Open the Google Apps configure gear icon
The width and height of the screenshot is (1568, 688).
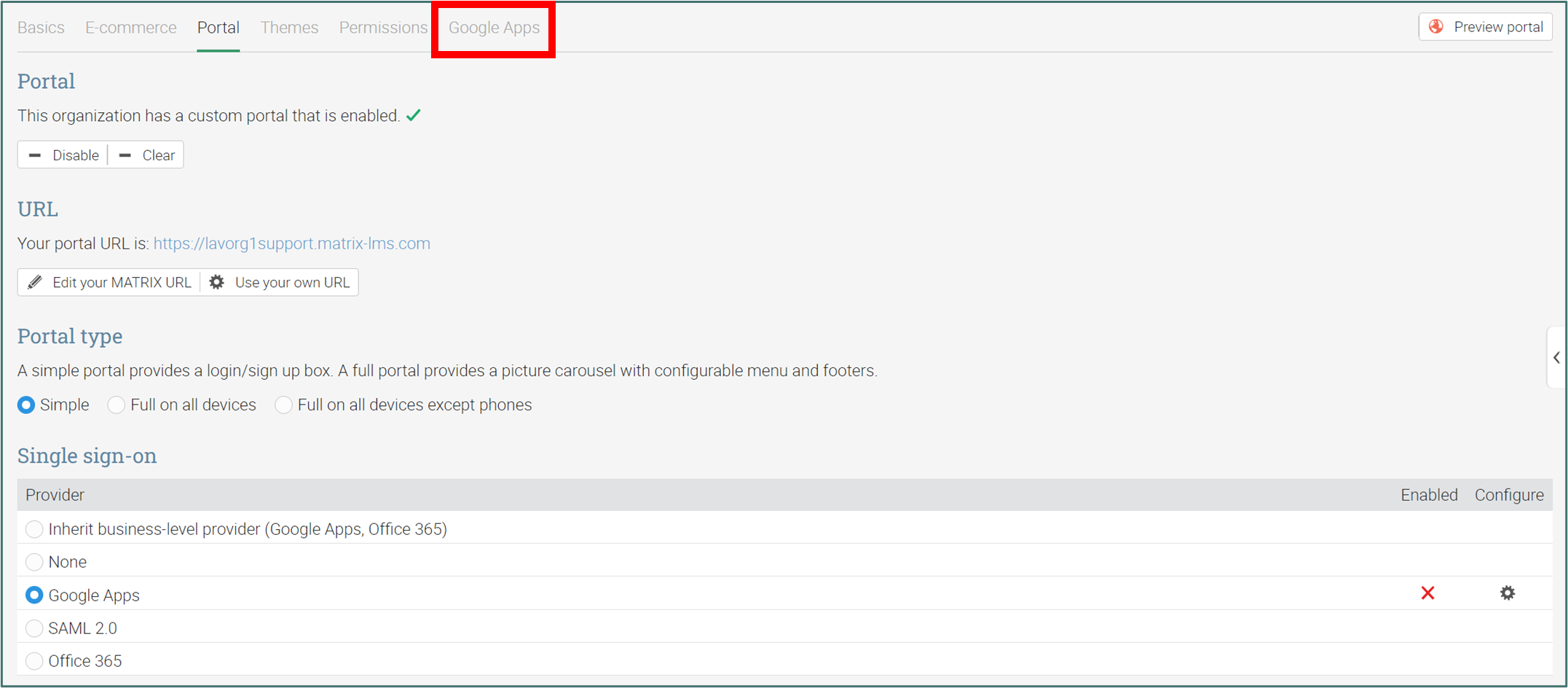(1507, 593)
